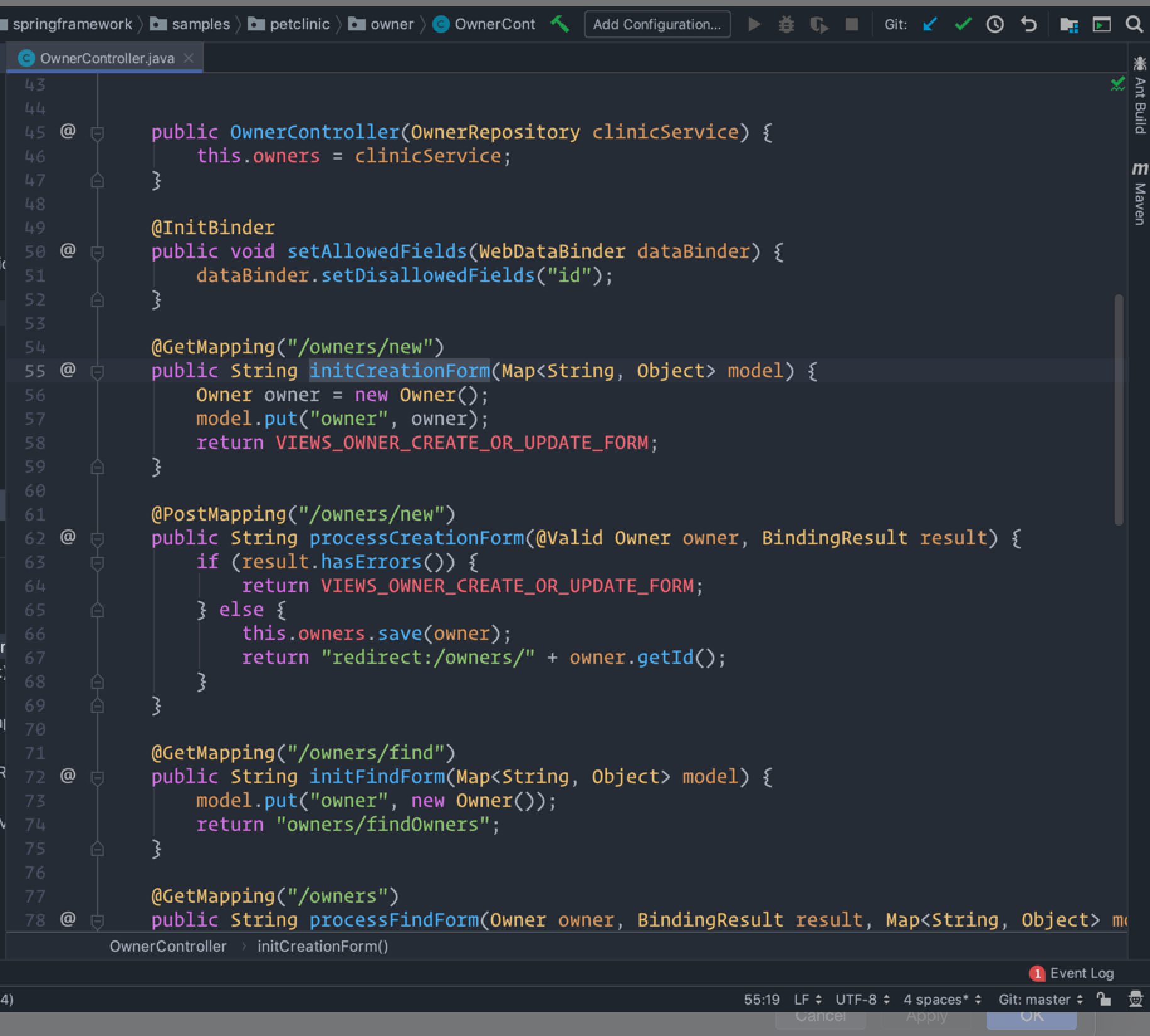
Task: Open the Event Log
Action: (1072, 973)
